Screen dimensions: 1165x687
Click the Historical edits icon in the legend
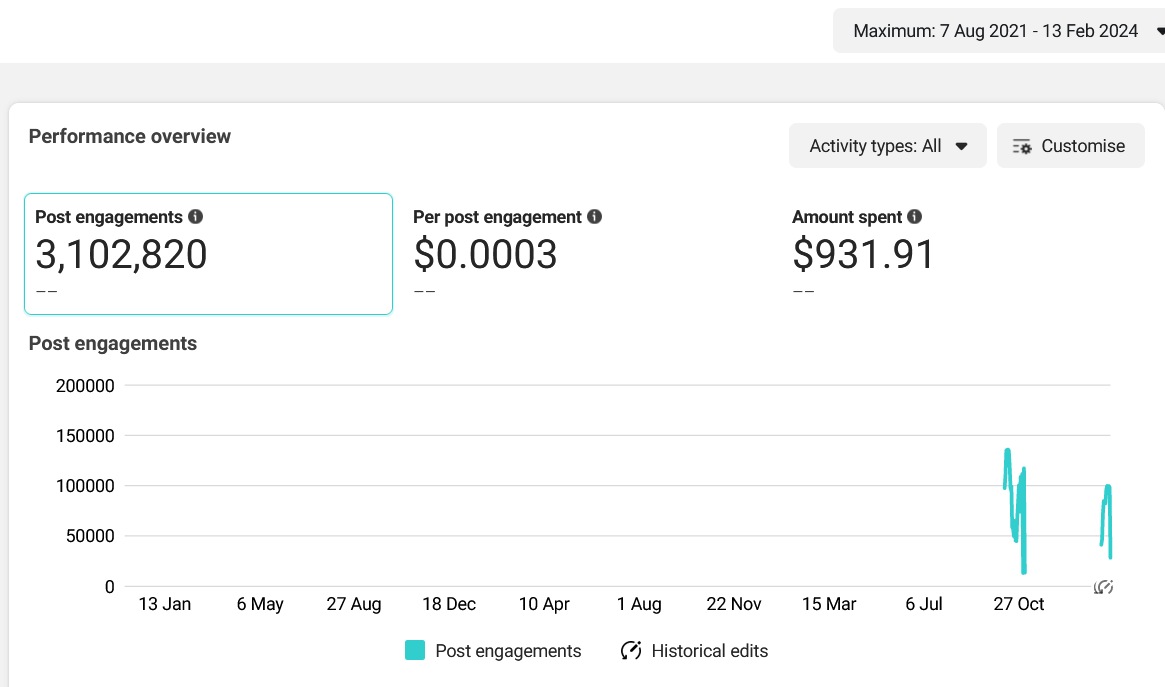(631, 651)
